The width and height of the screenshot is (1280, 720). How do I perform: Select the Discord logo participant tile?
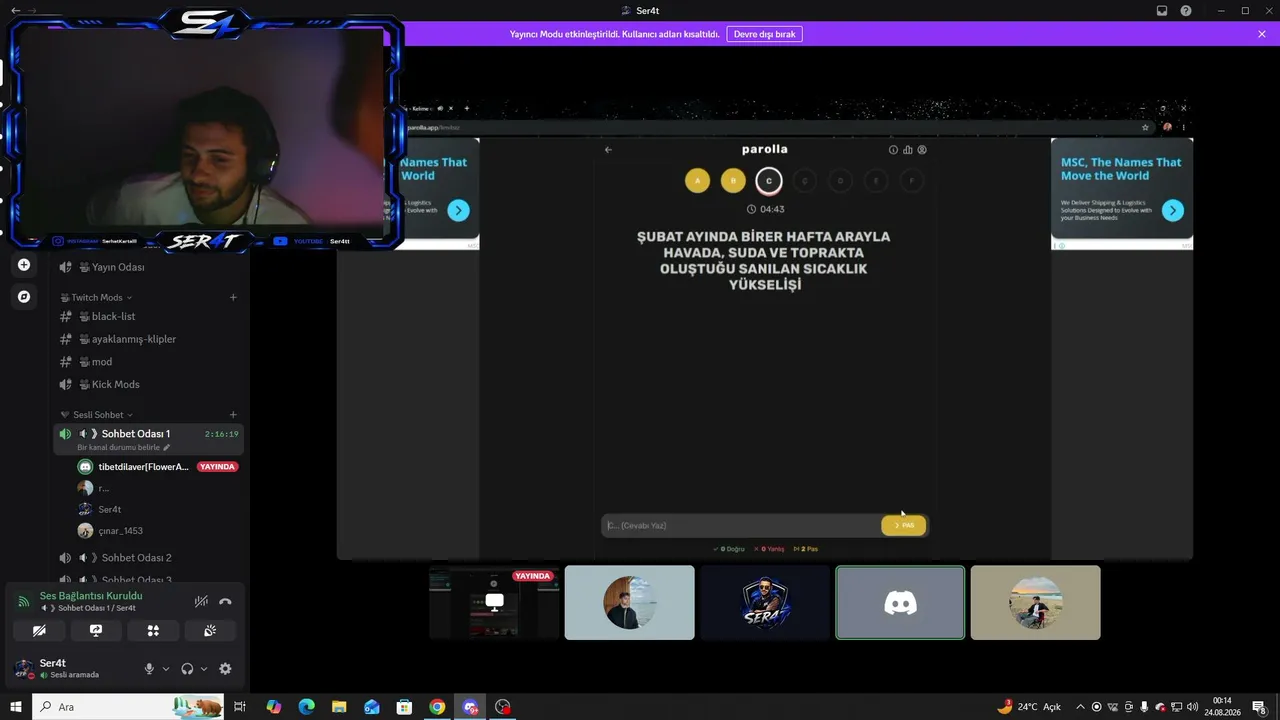click(x=900, y=603)
